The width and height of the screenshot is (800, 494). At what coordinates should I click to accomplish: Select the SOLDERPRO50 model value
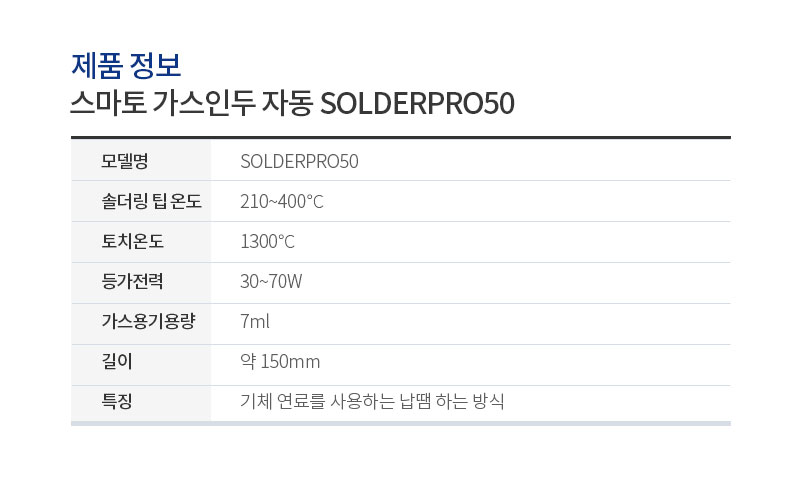[x=299, y=161]
